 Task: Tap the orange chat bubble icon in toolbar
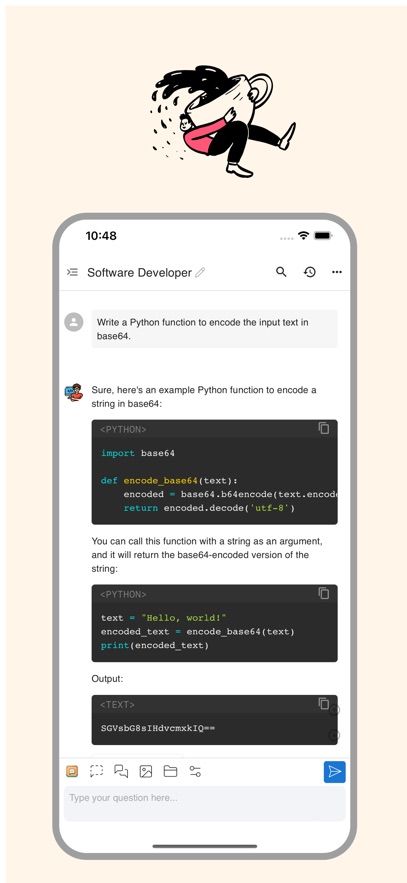point(72,771)
